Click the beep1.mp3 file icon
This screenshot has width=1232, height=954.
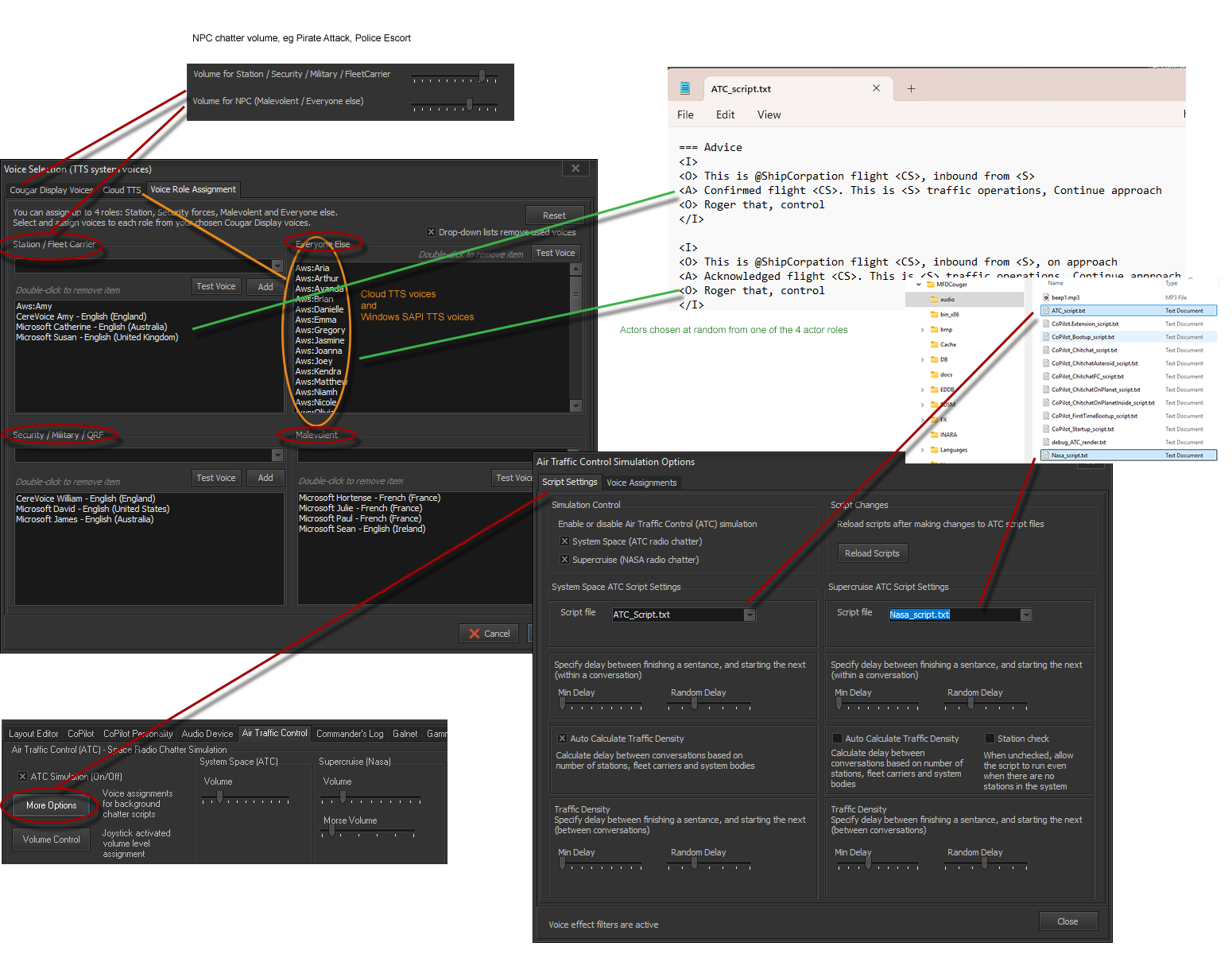click(x=1046, y=297)
